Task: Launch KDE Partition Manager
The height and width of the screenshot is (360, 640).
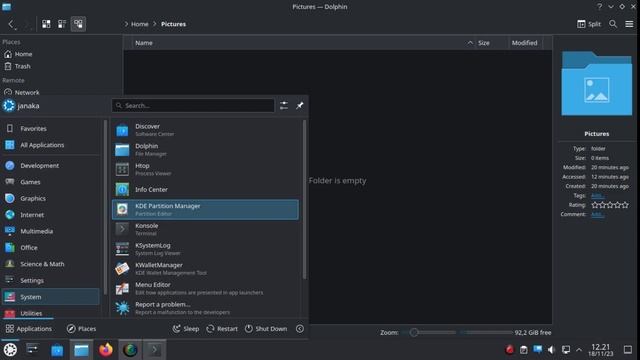Action: pos(205,209)
